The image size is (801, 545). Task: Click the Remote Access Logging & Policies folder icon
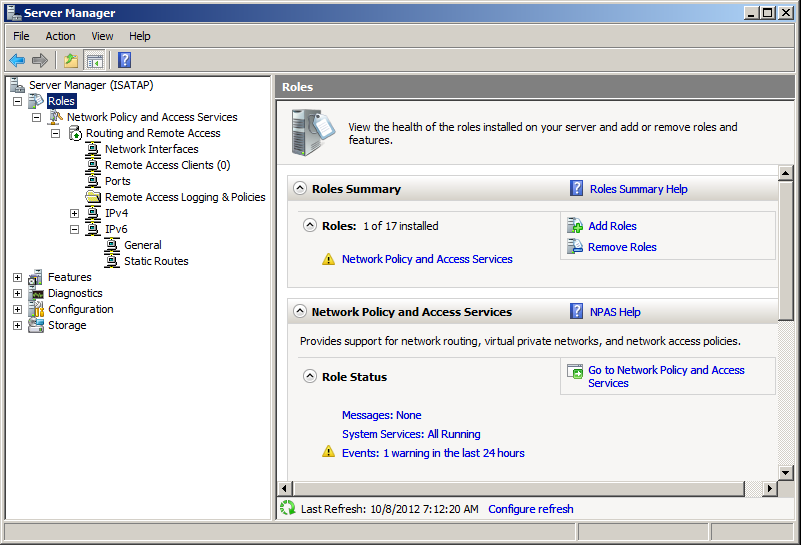93,197
